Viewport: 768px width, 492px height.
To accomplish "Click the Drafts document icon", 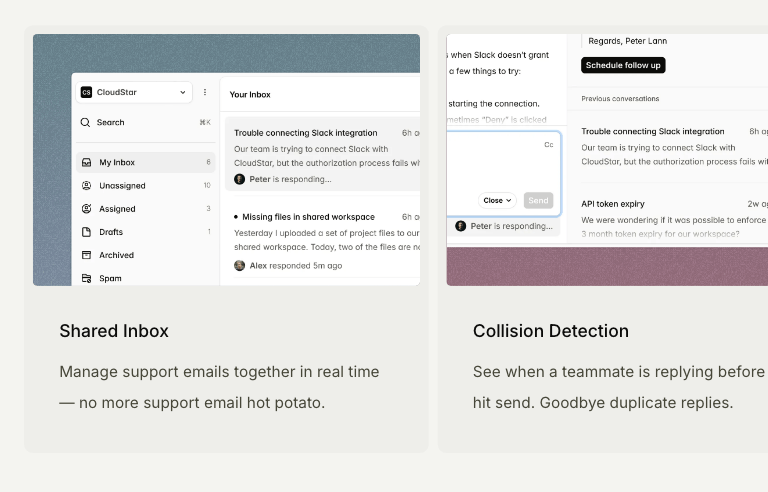I will (87, 232).
